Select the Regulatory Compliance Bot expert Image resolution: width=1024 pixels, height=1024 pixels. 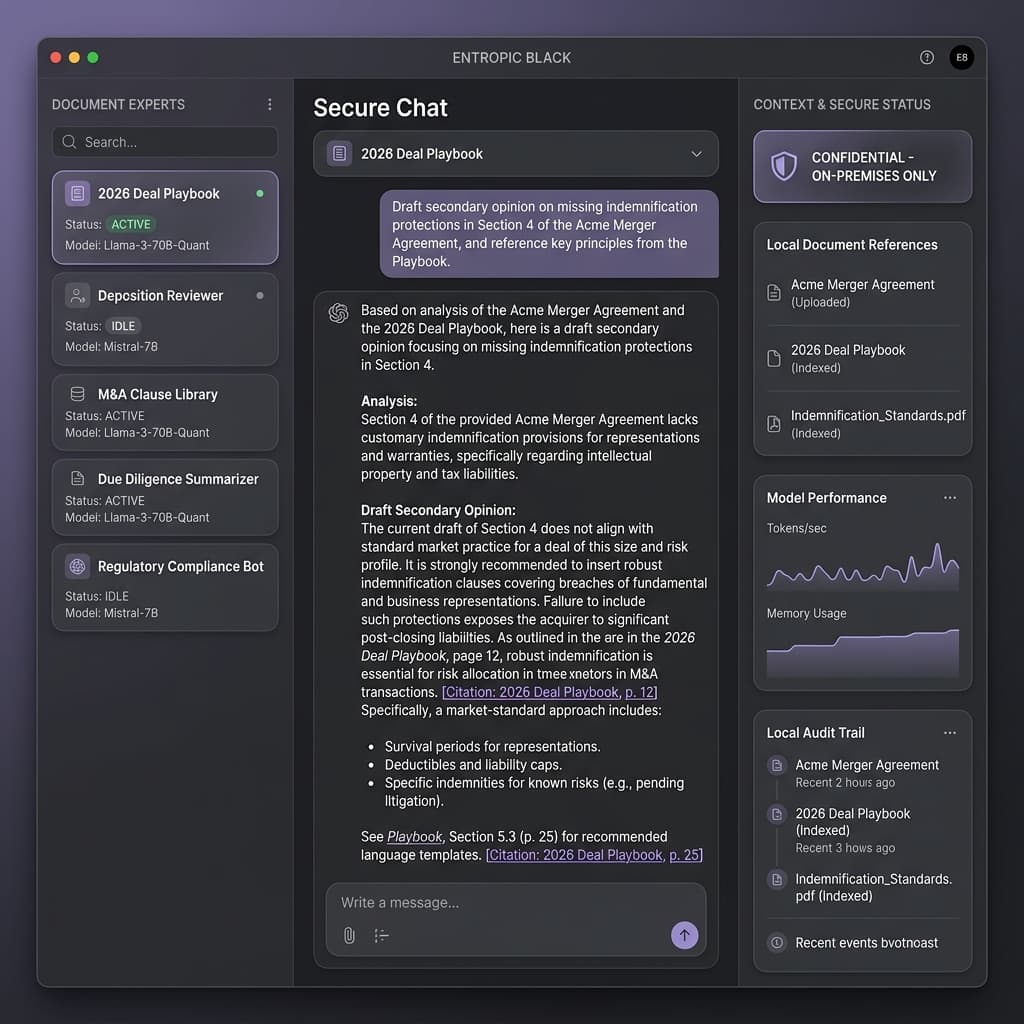165,587
